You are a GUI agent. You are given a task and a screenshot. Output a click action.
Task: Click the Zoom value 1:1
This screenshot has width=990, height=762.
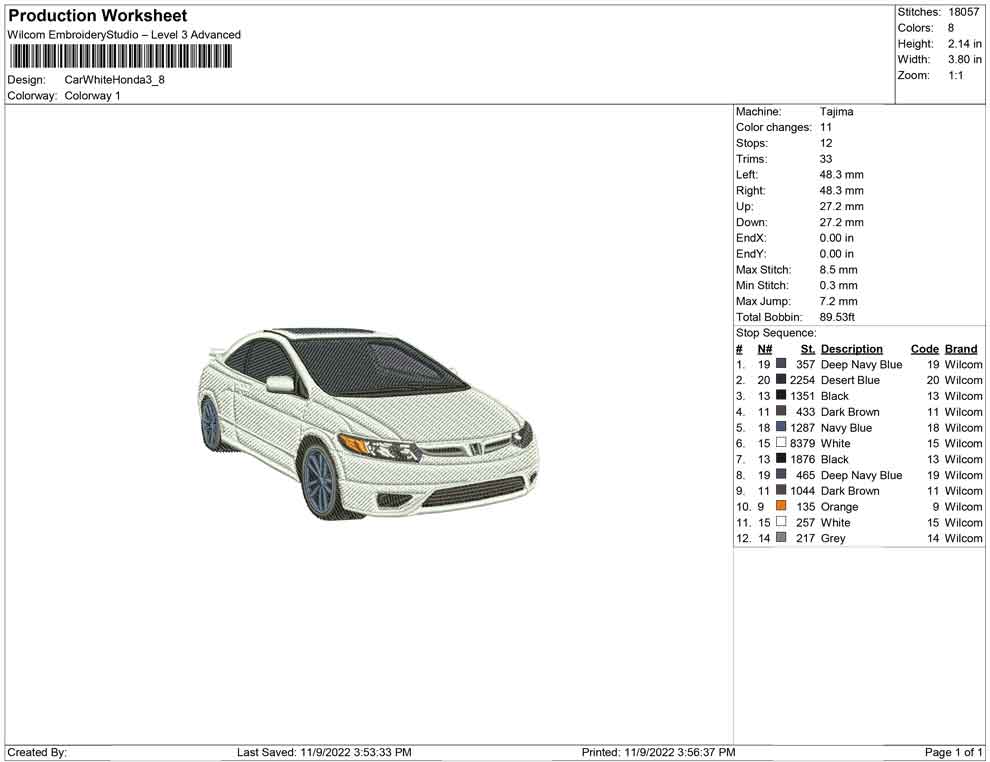(956, 75)
